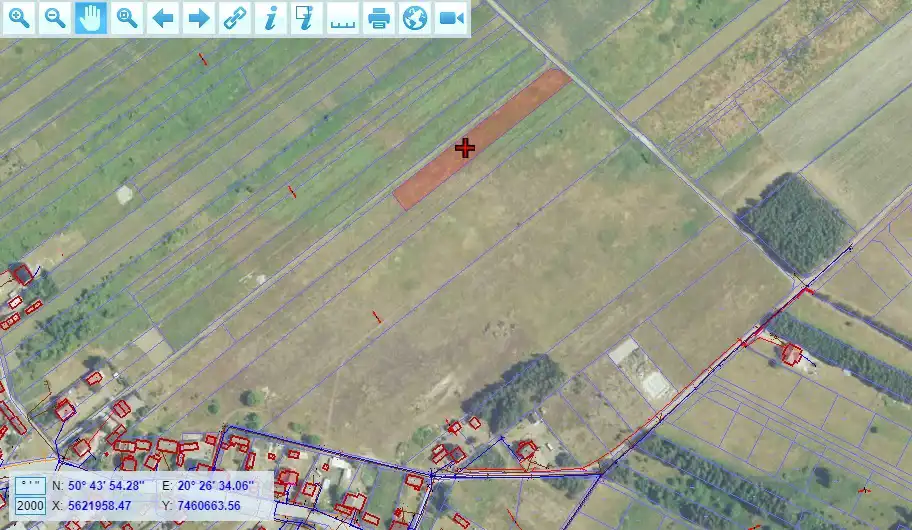Print the current map view
Viewport: 912px width, 530px height.
pyautogui.click(x=379, y=18)
